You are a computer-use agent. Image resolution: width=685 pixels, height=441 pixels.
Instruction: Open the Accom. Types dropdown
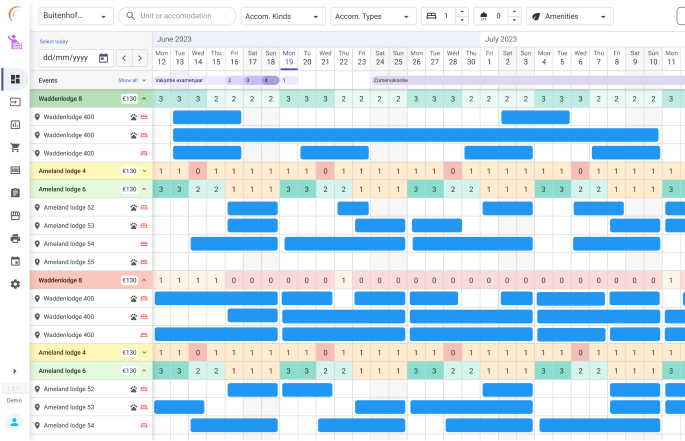(372, 16)
